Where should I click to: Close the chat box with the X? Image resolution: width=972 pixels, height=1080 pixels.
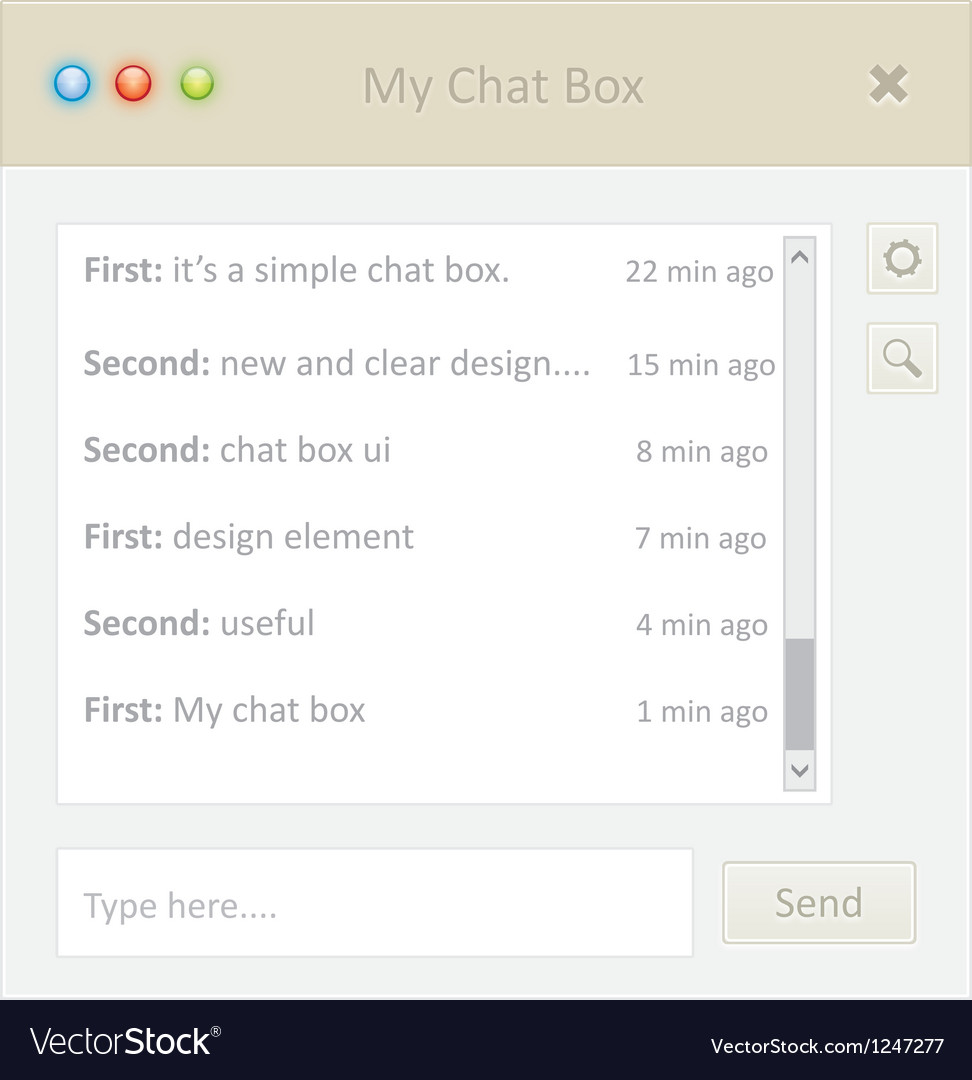[889, 85]
